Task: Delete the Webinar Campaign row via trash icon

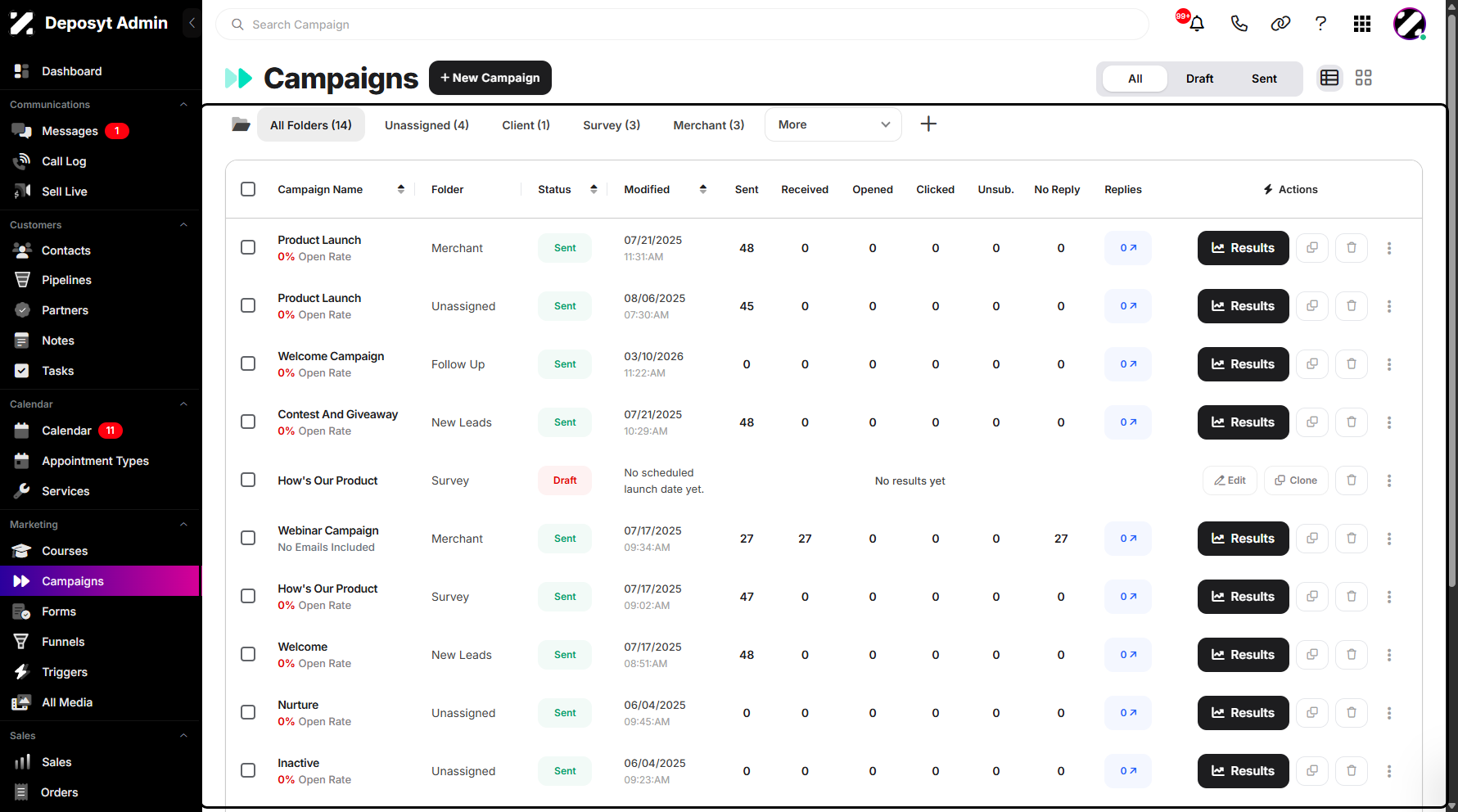Action: pyautogui.click(x=1352, y=539)
